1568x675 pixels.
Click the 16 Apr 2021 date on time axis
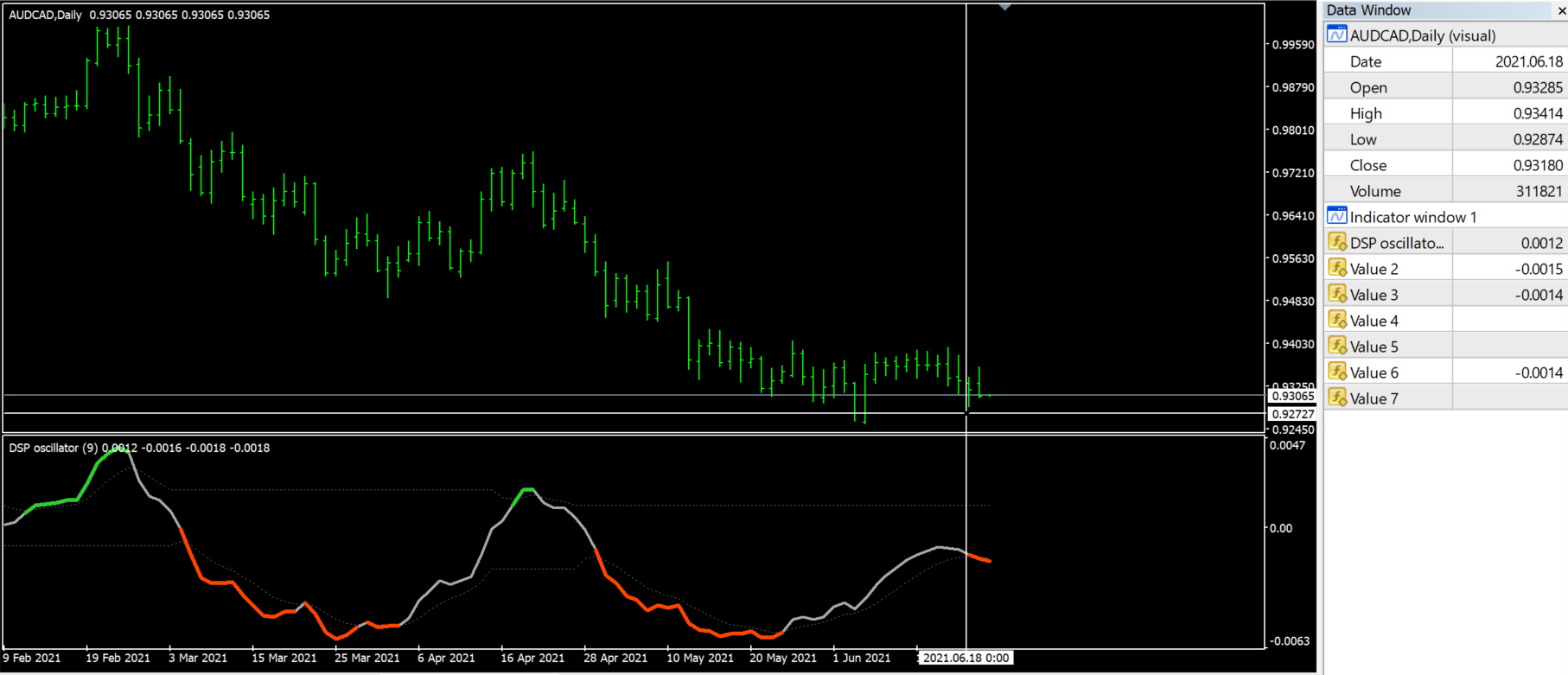point(532,658)
